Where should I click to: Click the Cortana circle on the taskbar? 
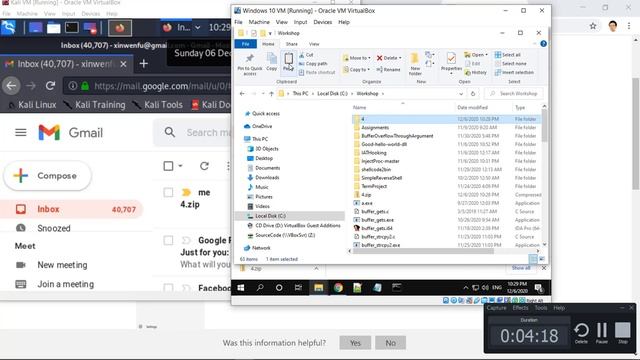(279, 288)
